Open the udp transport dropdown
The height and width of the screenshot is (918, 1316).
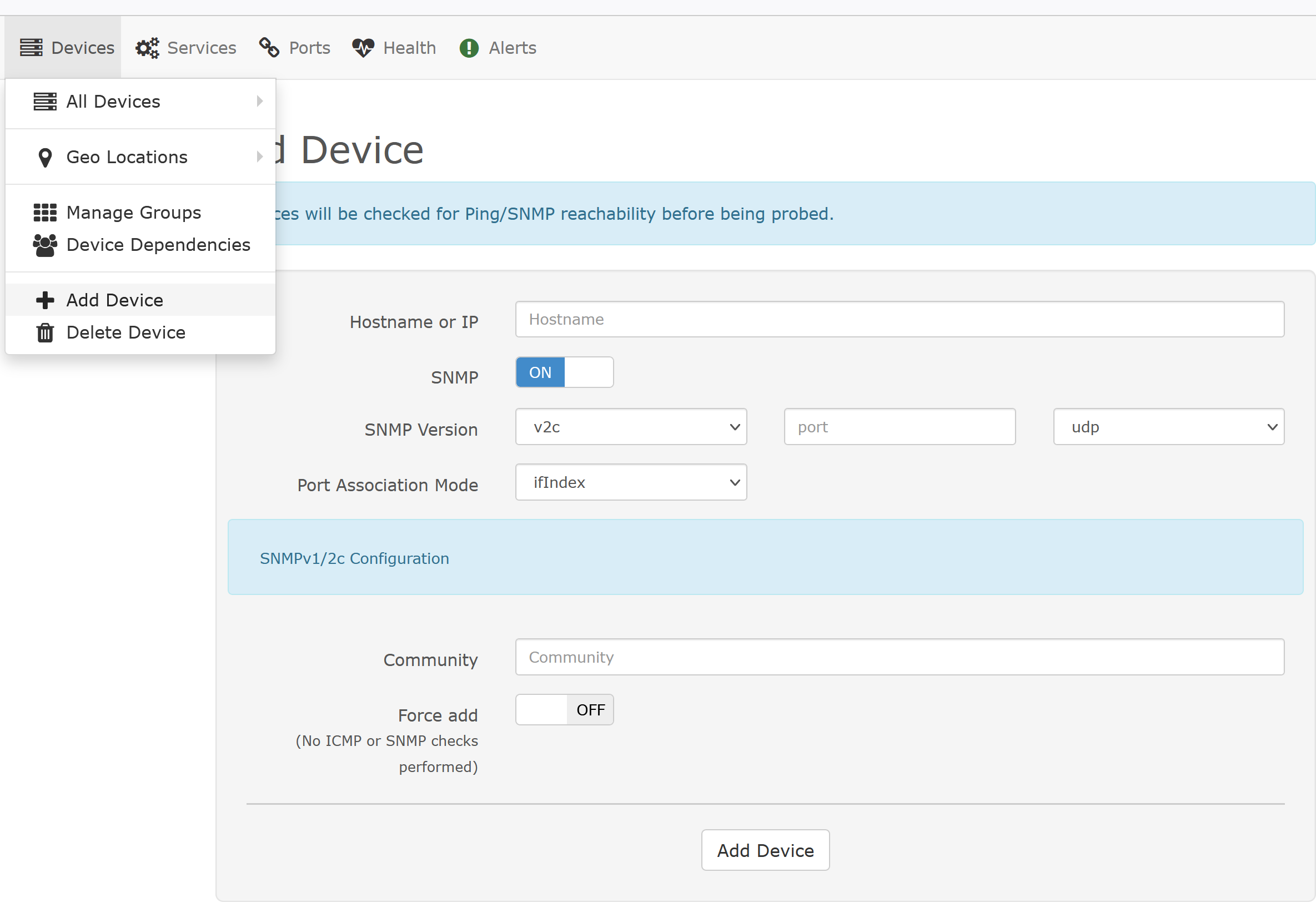(1168, 427)
